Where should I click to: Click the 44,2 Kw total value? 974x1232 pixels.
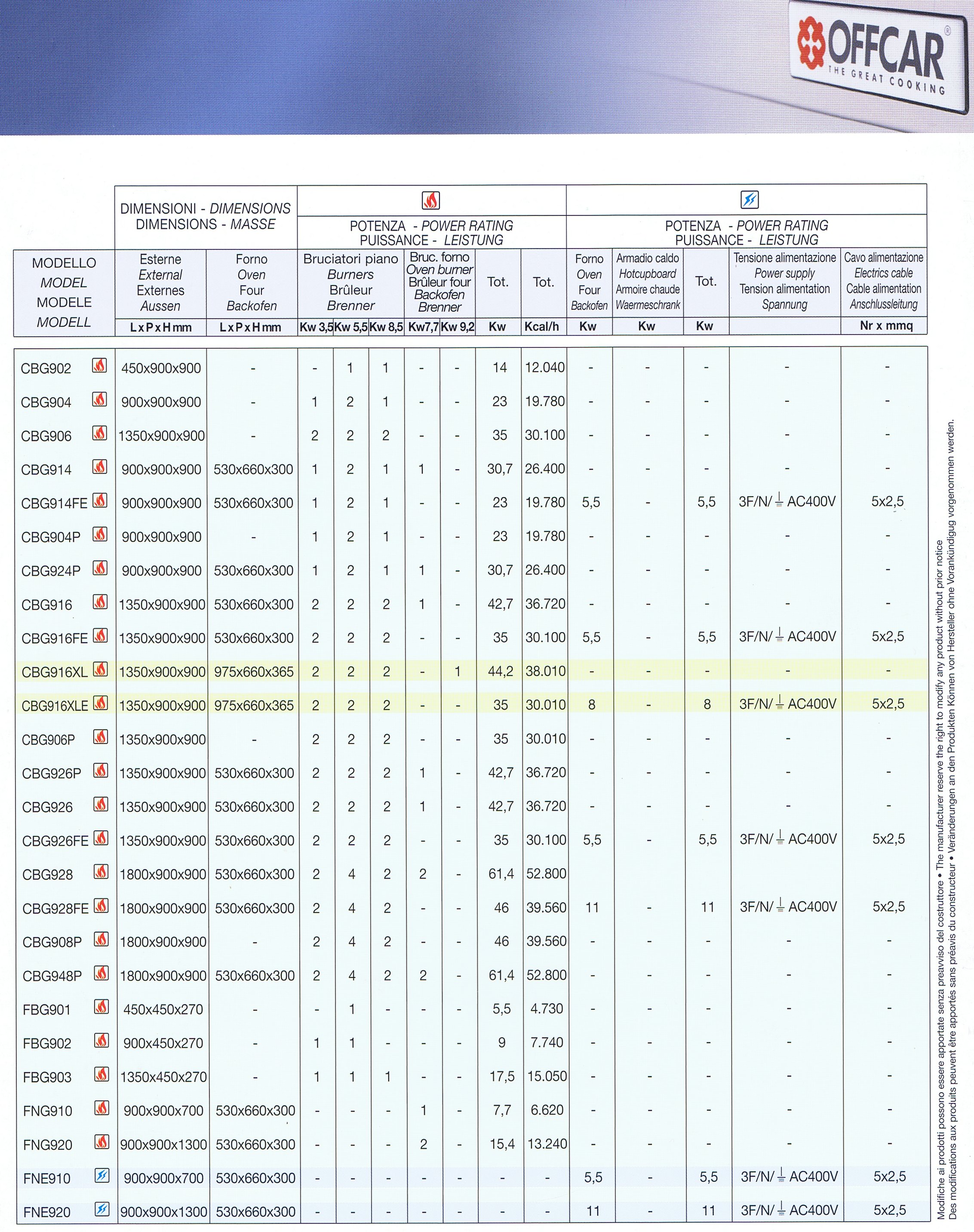[x=500, y=671]
